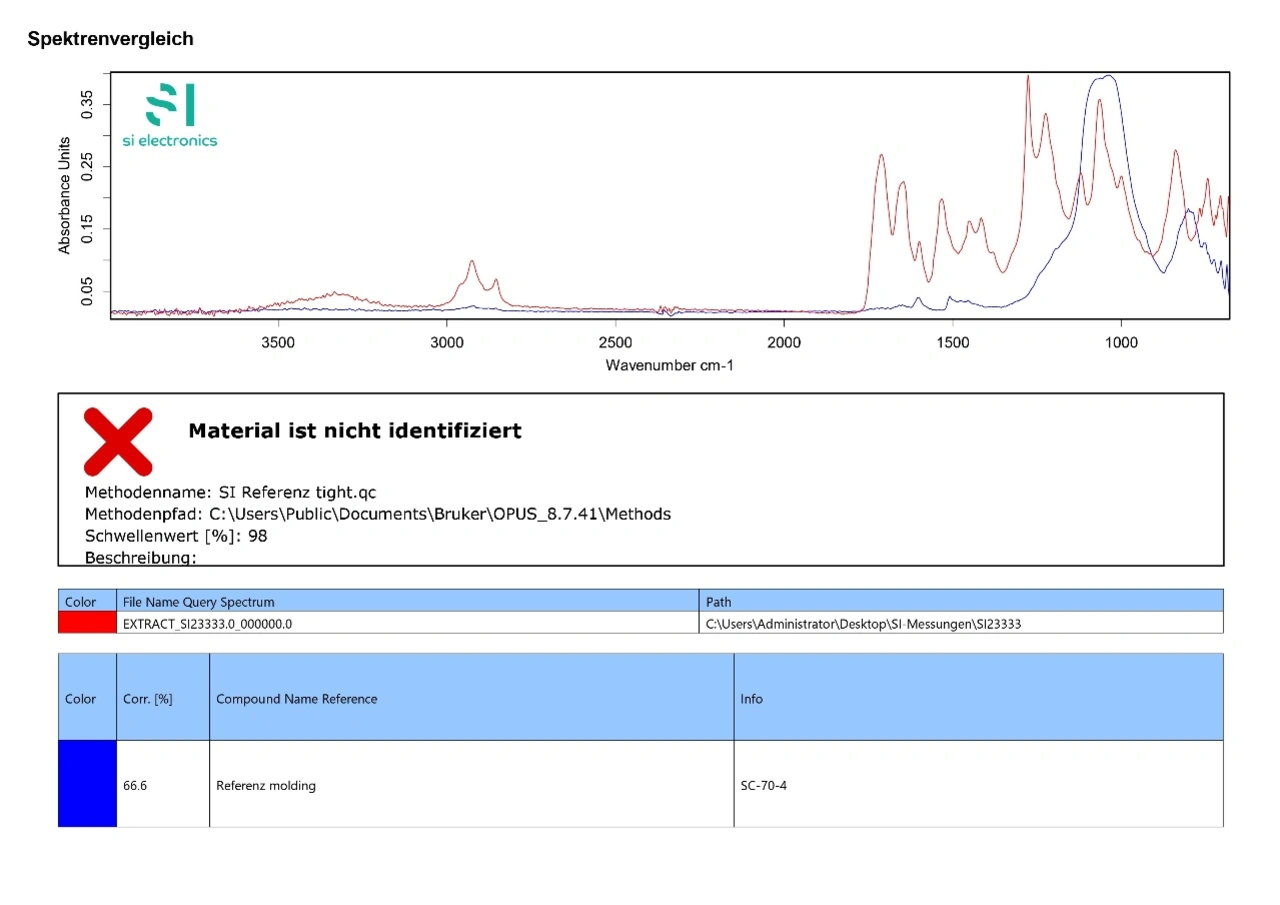
Task: Select the 66.6 correlation value cell
Action: coord(135,786)
